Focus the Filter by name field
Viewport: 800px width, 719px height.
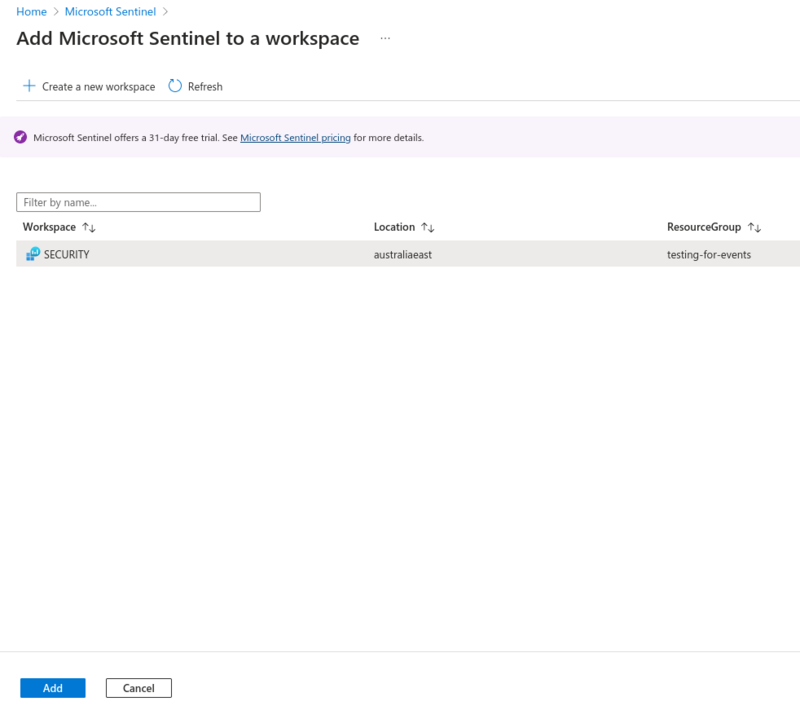pyautogui.click(x=138, y=202)
